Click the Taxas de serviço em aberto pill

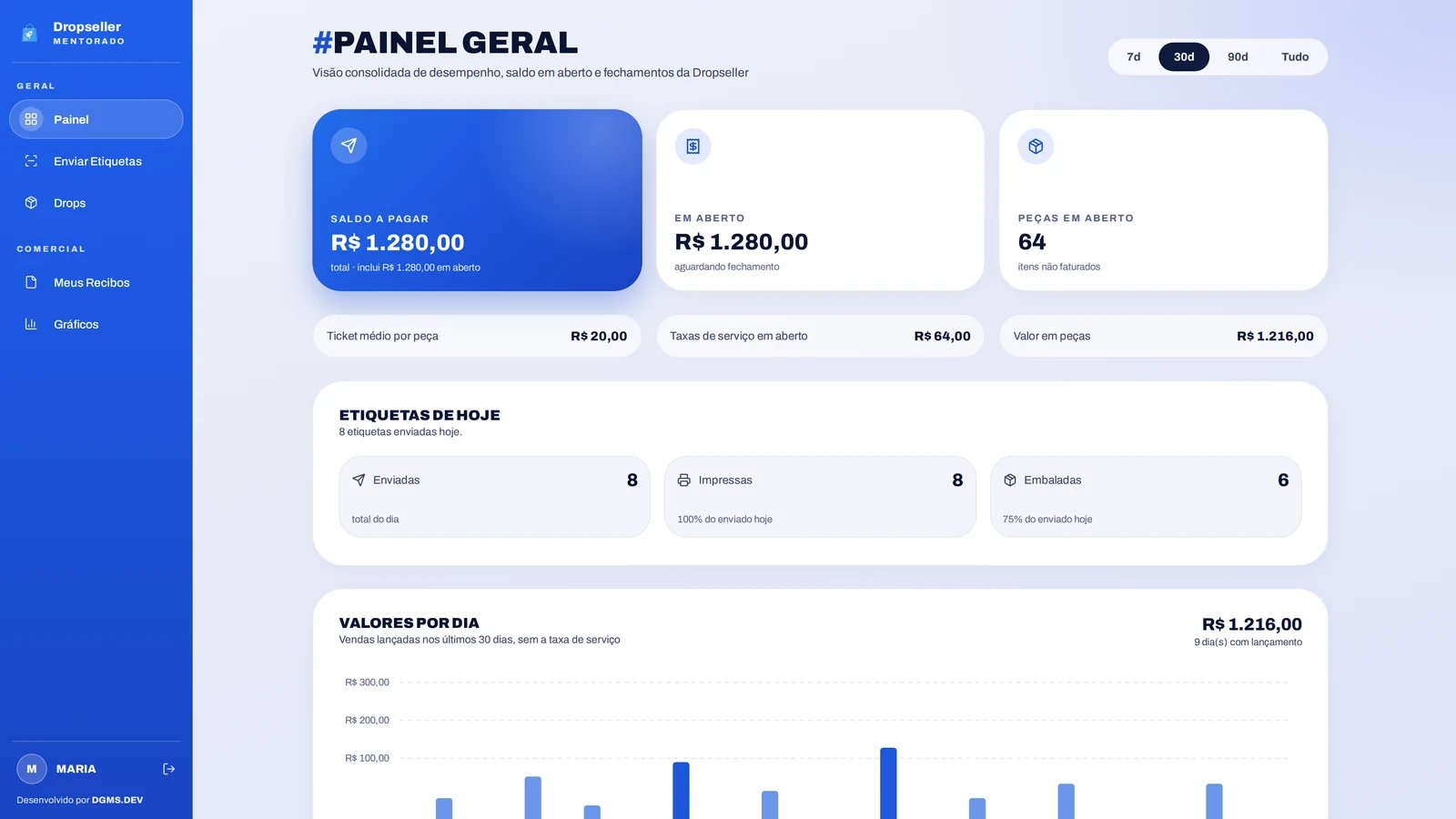tap(820, 336)
